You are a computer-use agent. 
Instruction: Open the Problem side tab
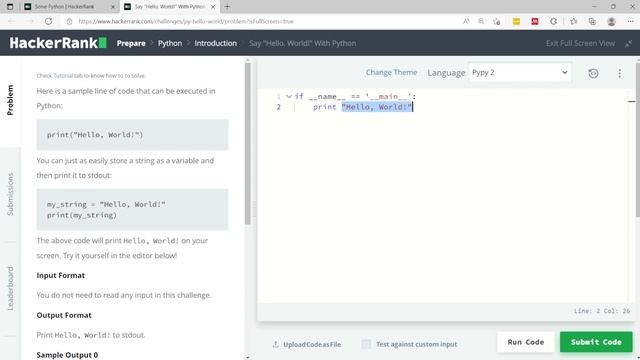pos(10,100)
